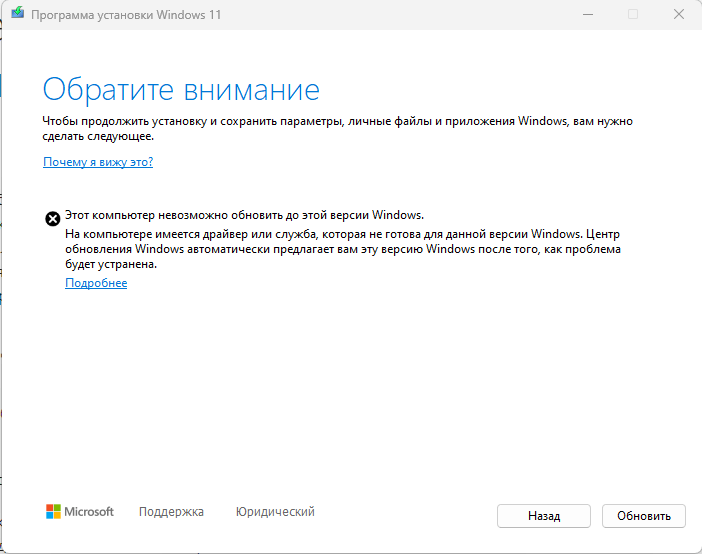The height and width of the screenshot is (554, 702).
Task: Click the Windows Setup title bar icon
Action: click(x=17, y=13)
